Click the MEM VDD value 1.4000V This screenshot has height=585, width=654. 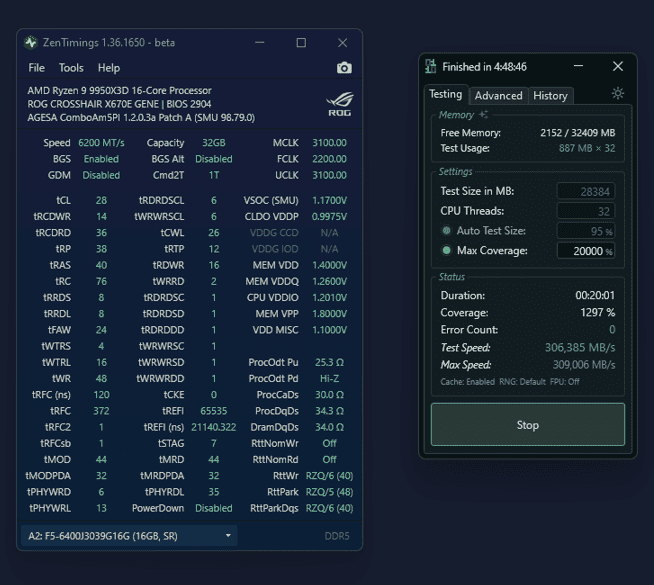(x=329, y=265)
